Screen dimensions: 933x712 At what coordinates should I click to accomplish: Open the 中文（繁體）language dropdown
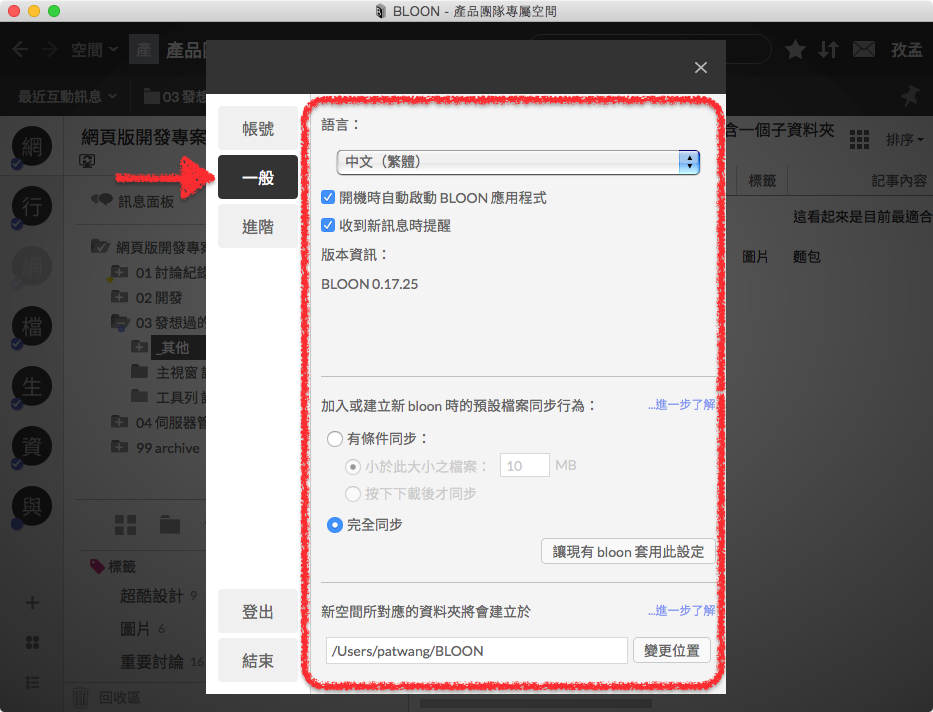[x=518, y=162]
